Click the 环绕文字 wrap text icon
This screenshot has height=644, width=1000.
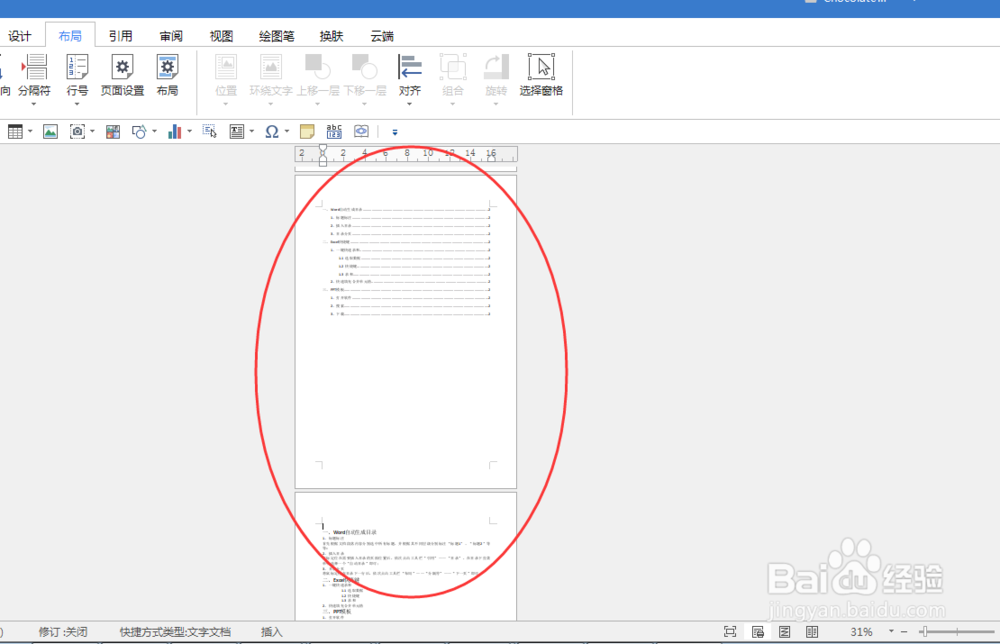click(x=270, y=67)
